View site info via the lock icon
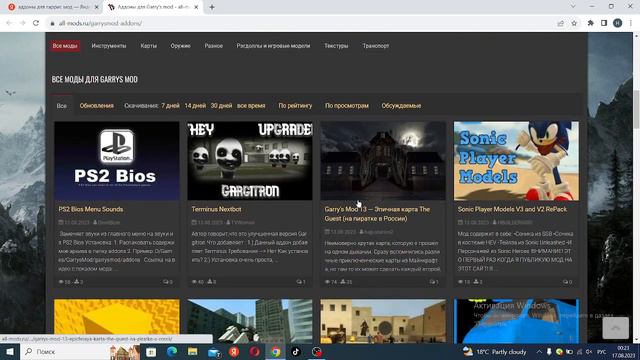 (52, 23)
